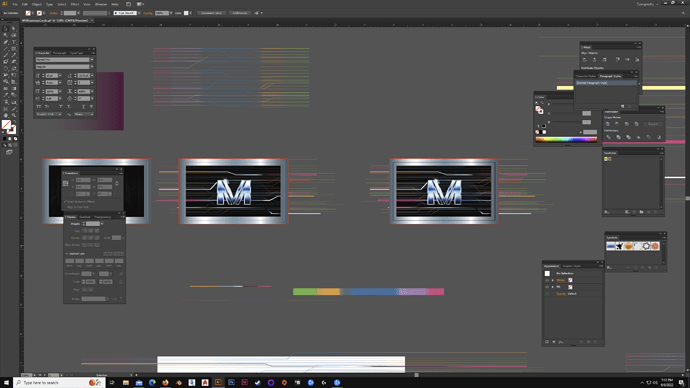
Task: Click the Unite icon in Pathfinder panel
Action: point(608,124)
